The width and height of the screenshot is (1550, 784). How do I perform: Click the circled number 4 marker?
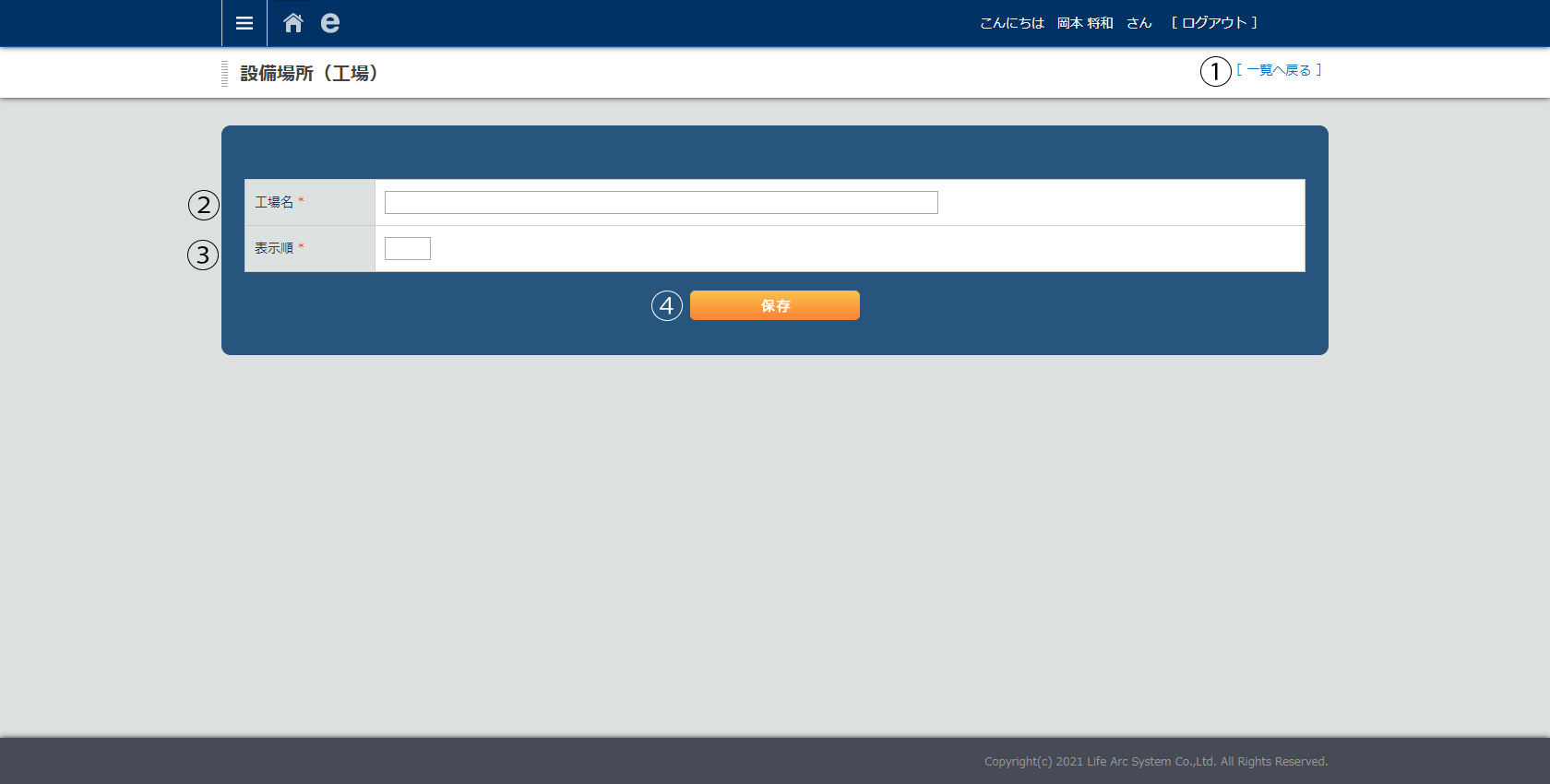point(667,305)
